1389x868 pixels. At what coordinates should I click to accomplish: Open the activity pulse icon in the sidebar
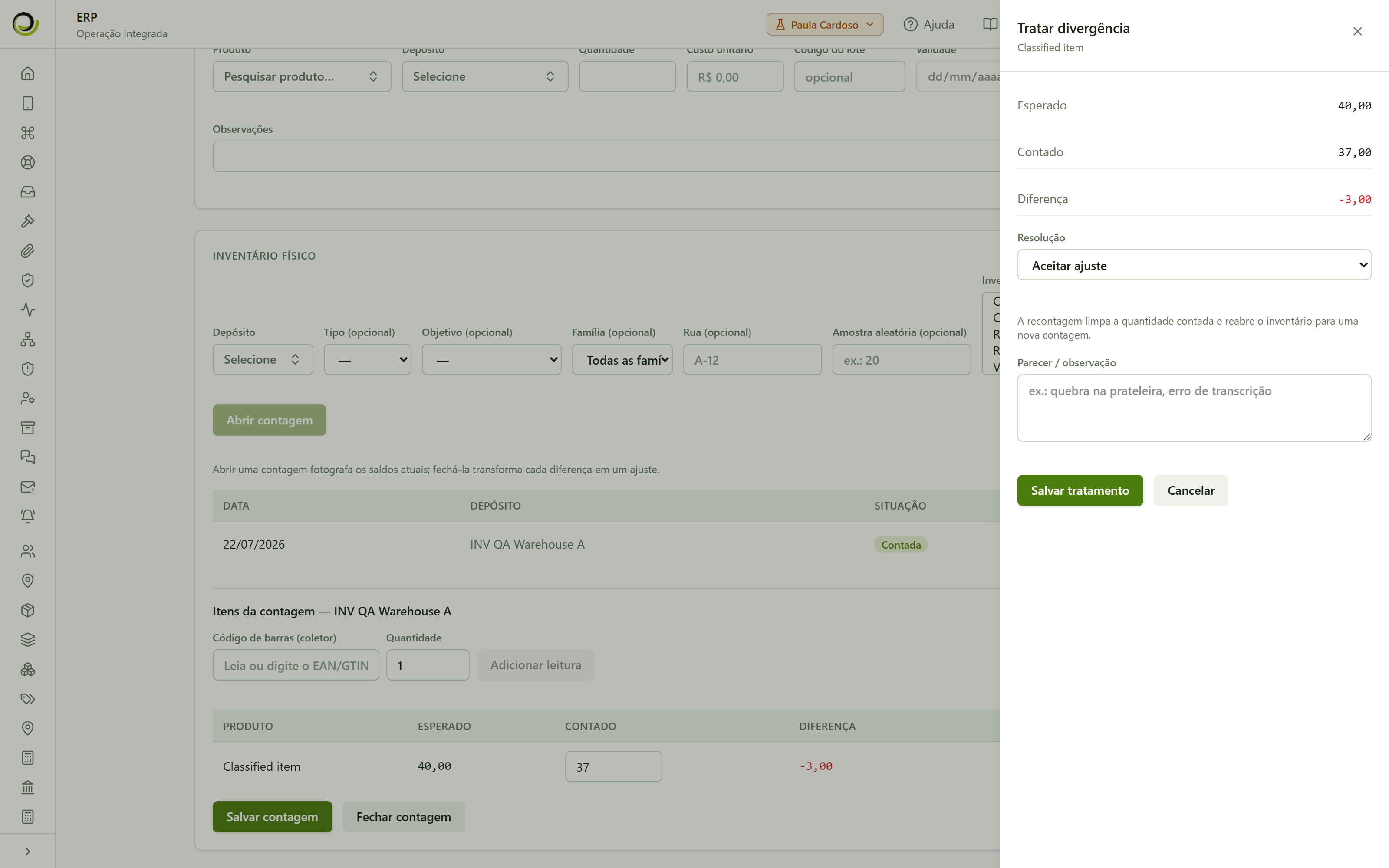[27, 310]
